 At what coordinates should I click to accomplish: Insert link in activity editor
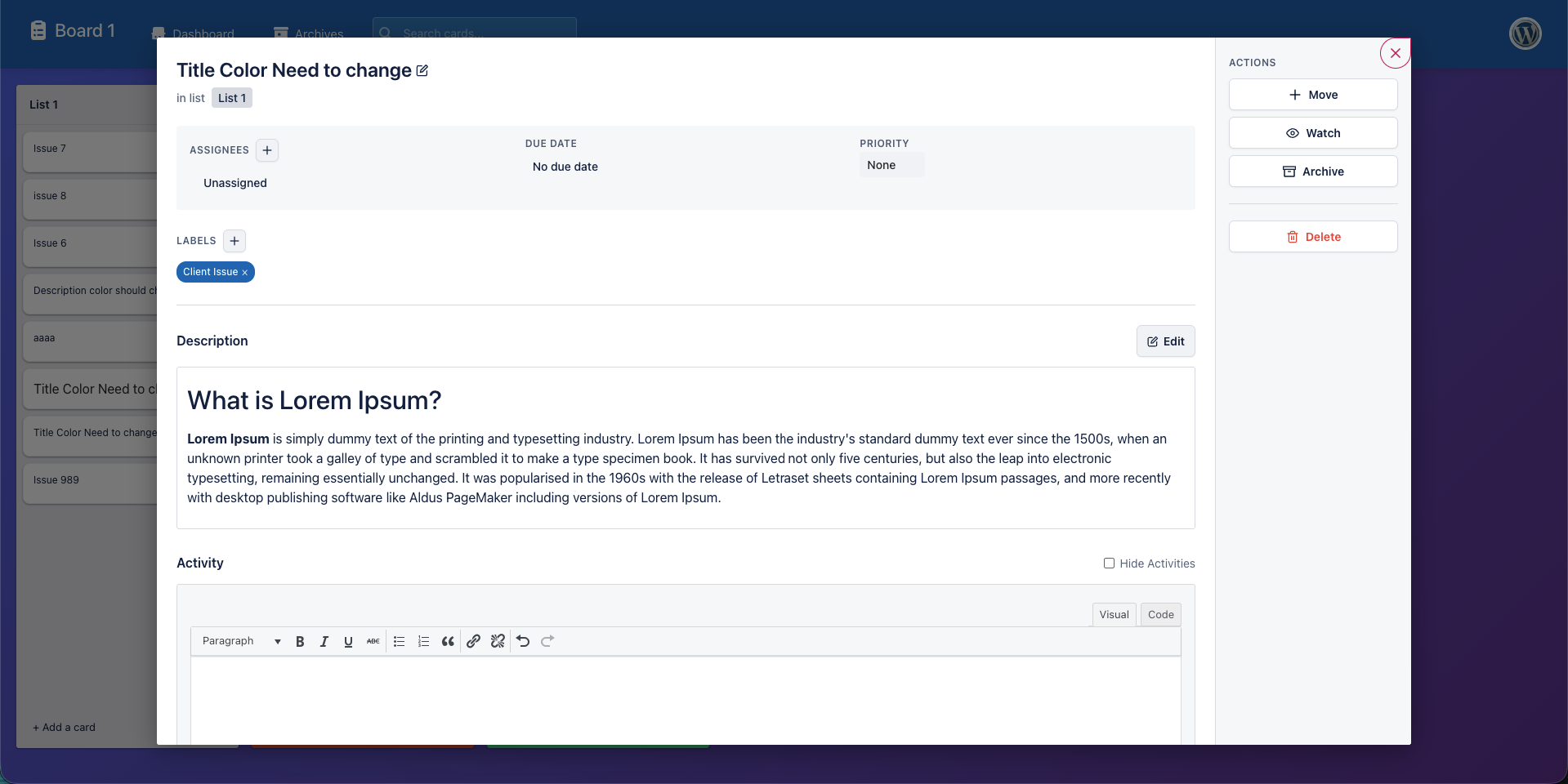click(473, 642)
